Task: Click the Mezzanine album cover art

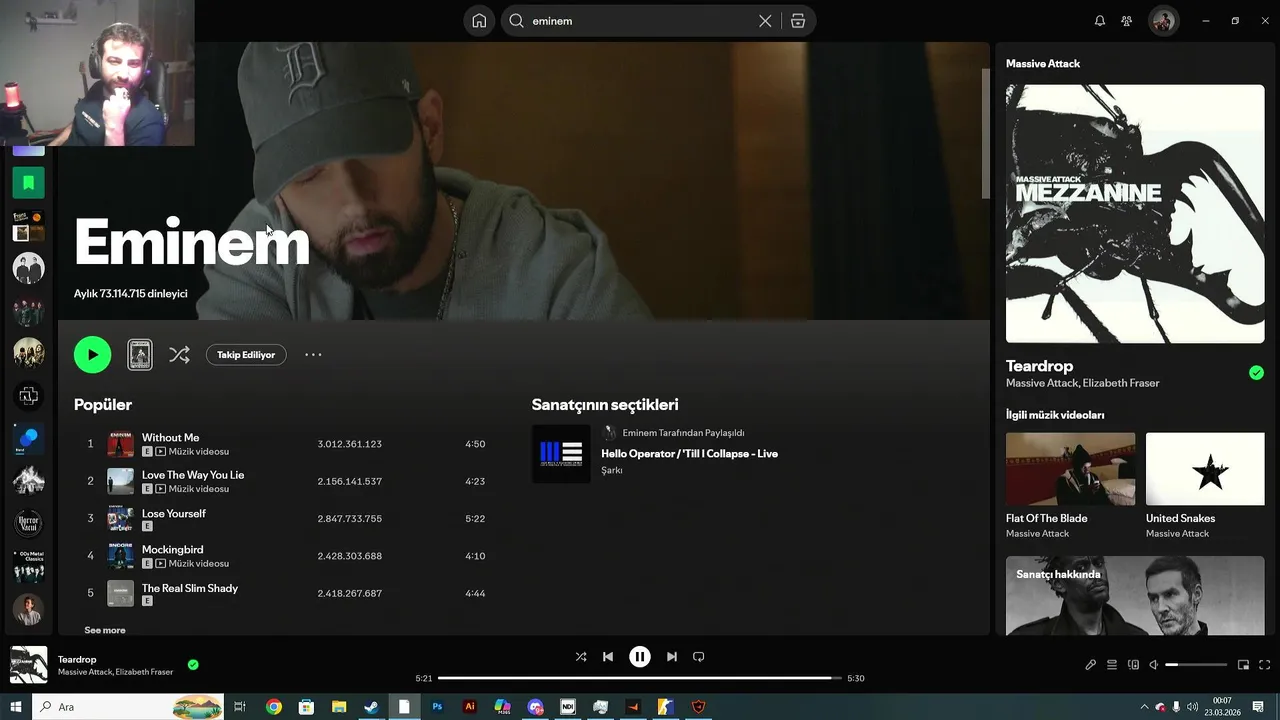Action: [1135, 214]
